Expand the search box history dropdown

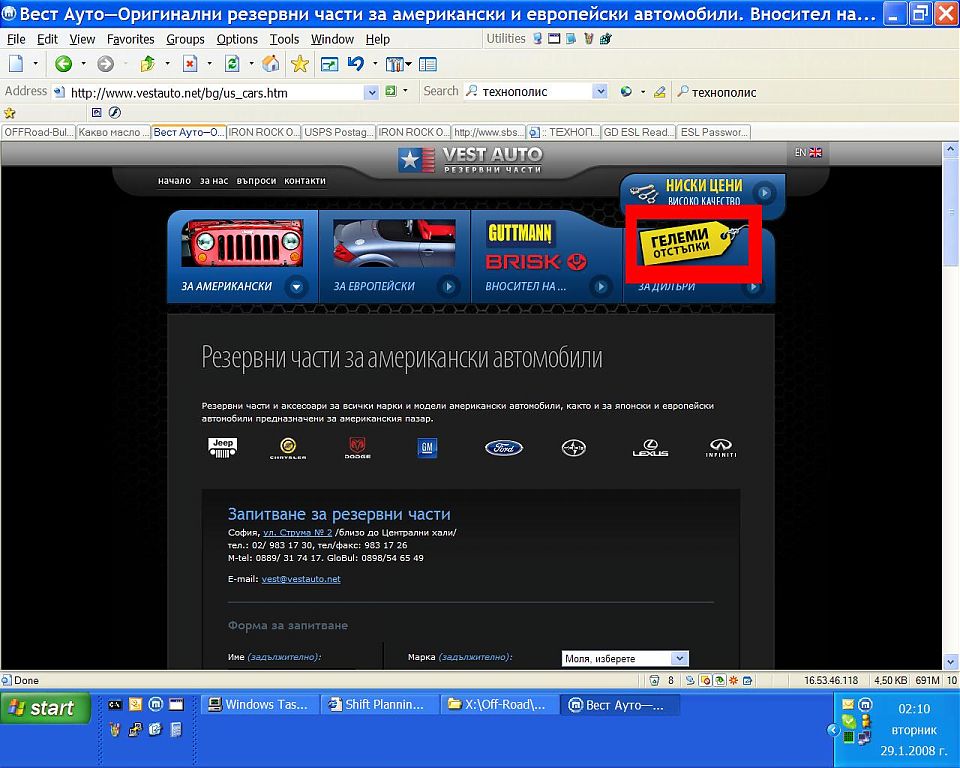point(601,92)
